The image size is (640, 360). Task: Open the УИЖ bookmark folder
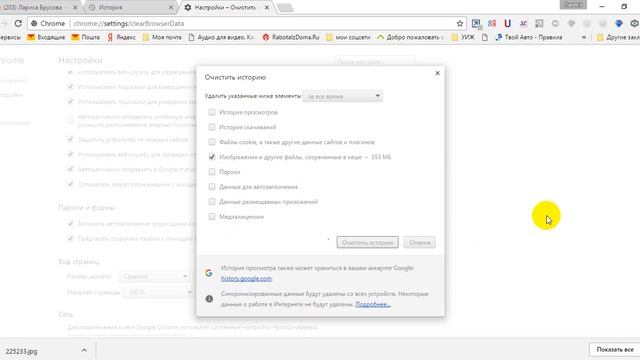tap(463, 37)
